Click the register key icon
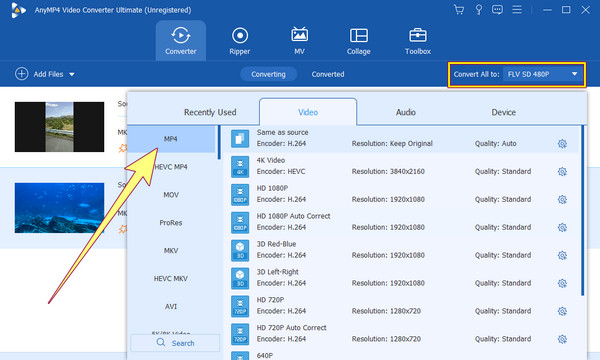 point(478,10)
